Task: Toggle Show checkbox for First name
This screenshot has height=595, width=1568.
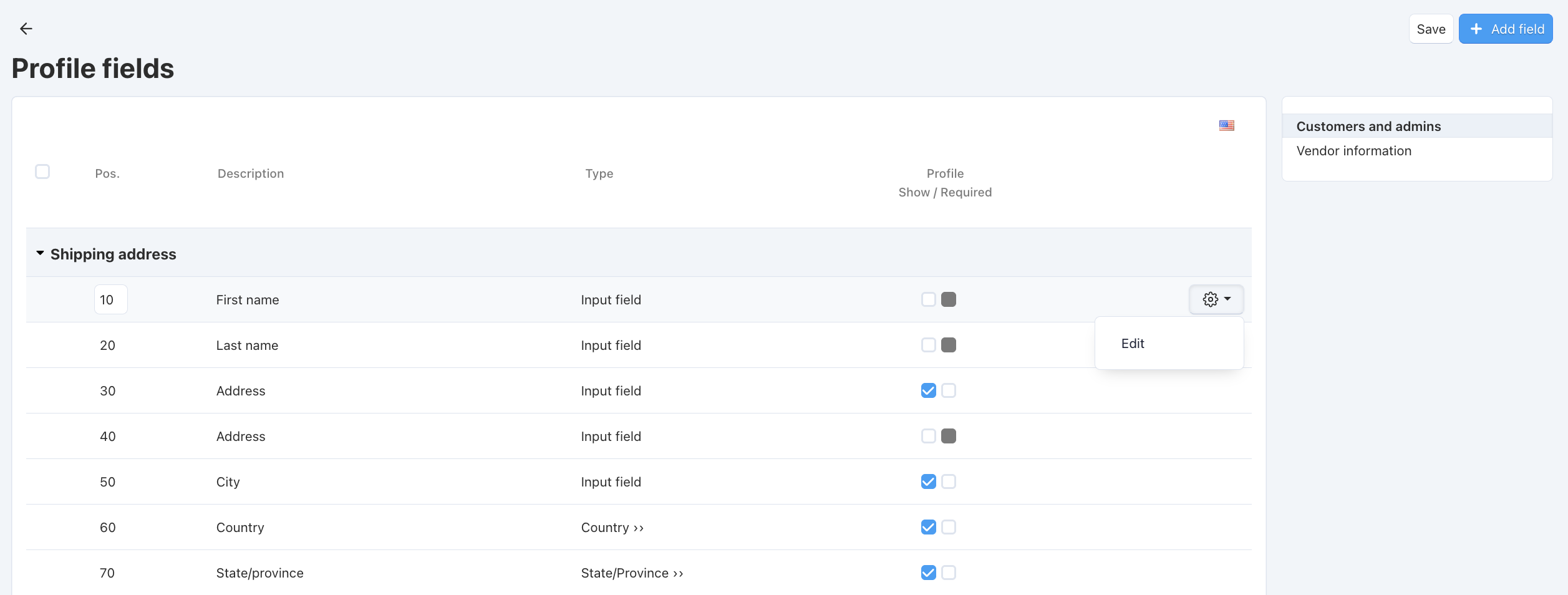Action: pos(929,299)
